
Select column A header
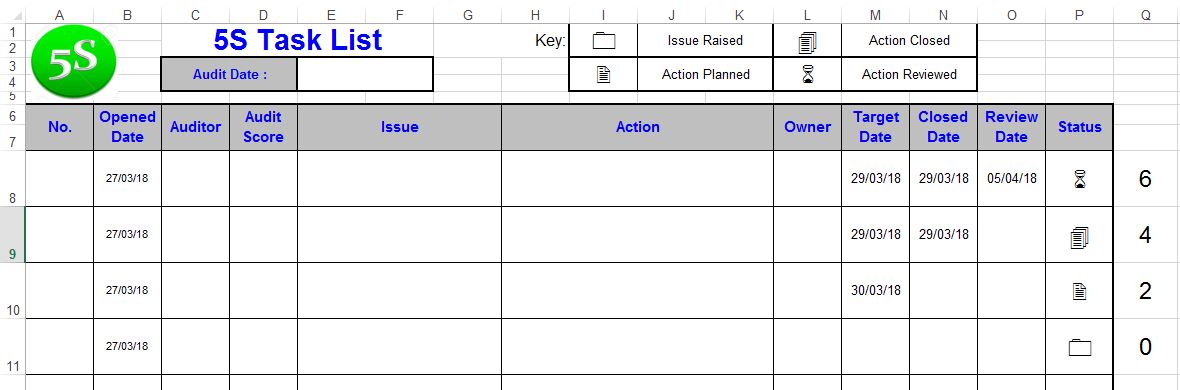(x=59, y=15)
